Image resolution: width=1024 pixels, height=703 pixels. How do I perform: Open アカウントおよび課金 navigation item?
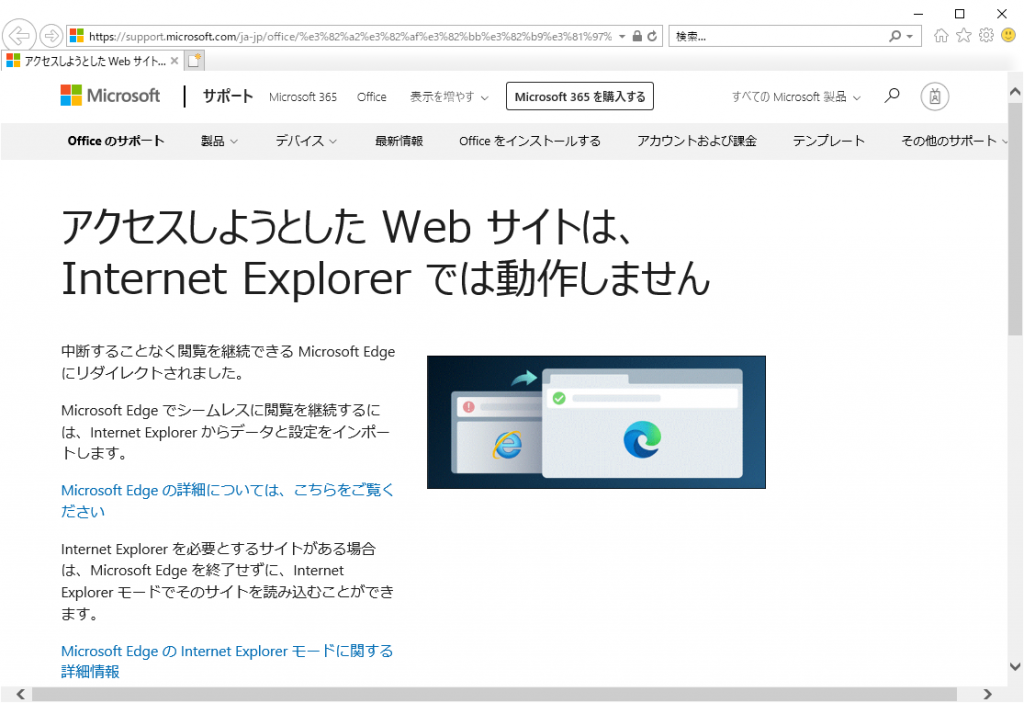pos(697,140)
